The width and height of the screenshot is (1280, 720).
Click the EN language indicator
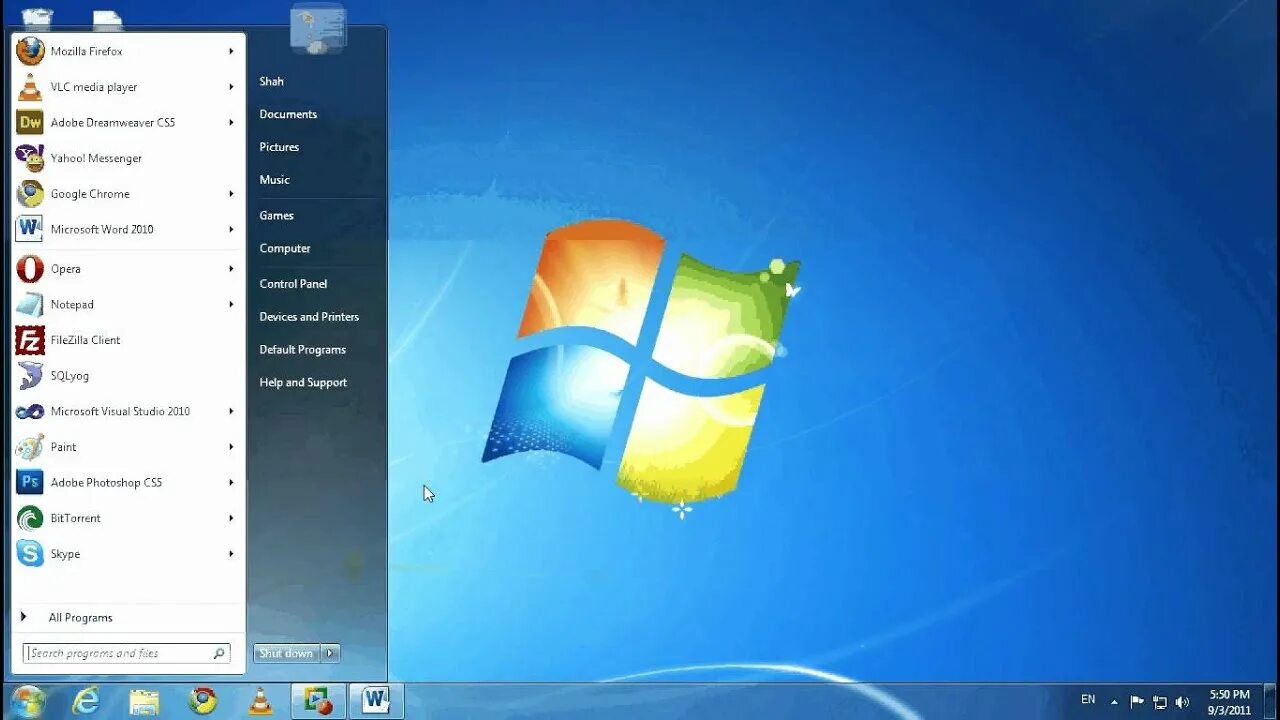point(1088,700)
